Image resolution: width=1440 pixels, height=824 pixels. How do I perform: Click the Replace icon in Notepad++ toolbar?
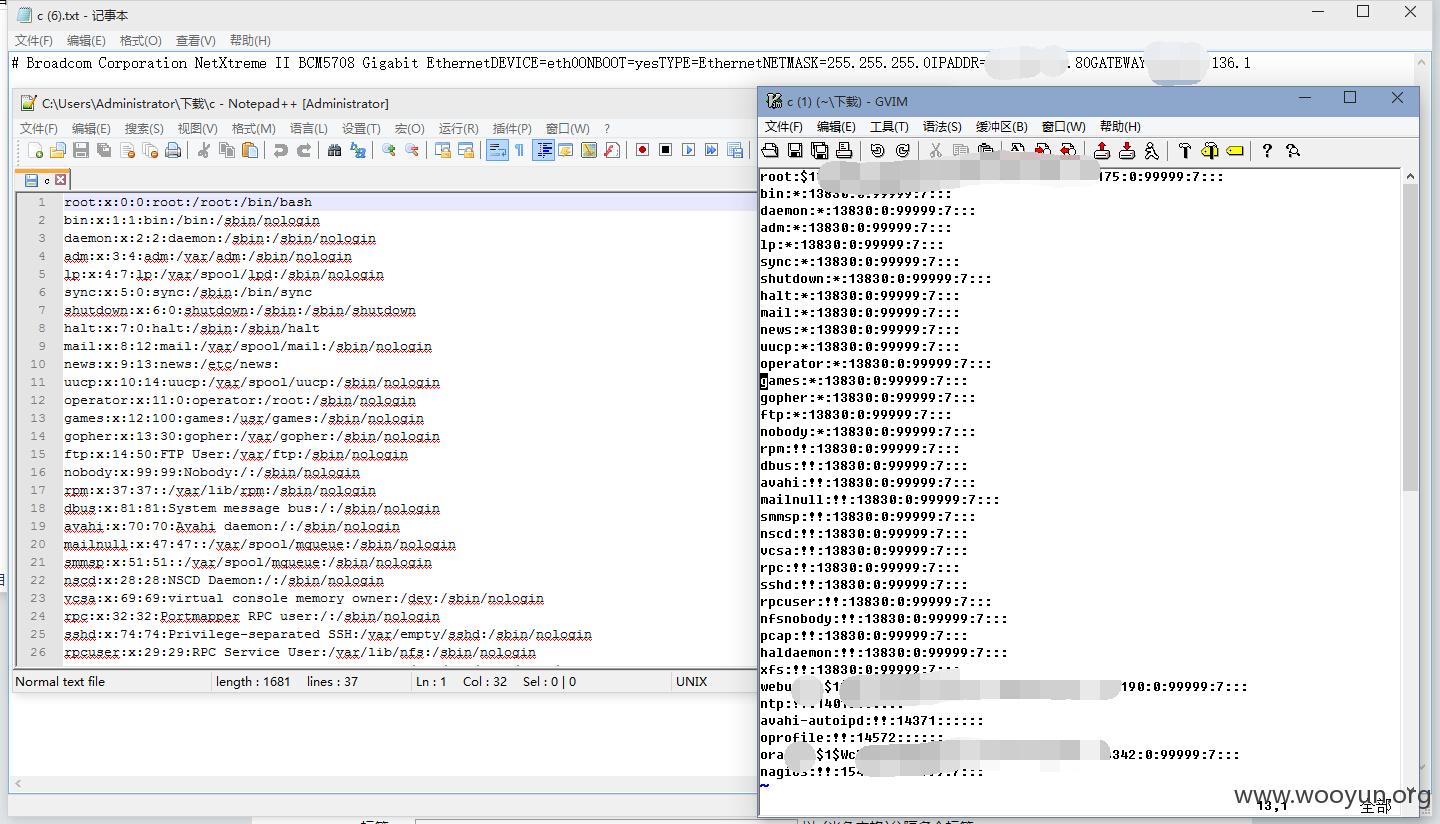[x=358, y=150]
